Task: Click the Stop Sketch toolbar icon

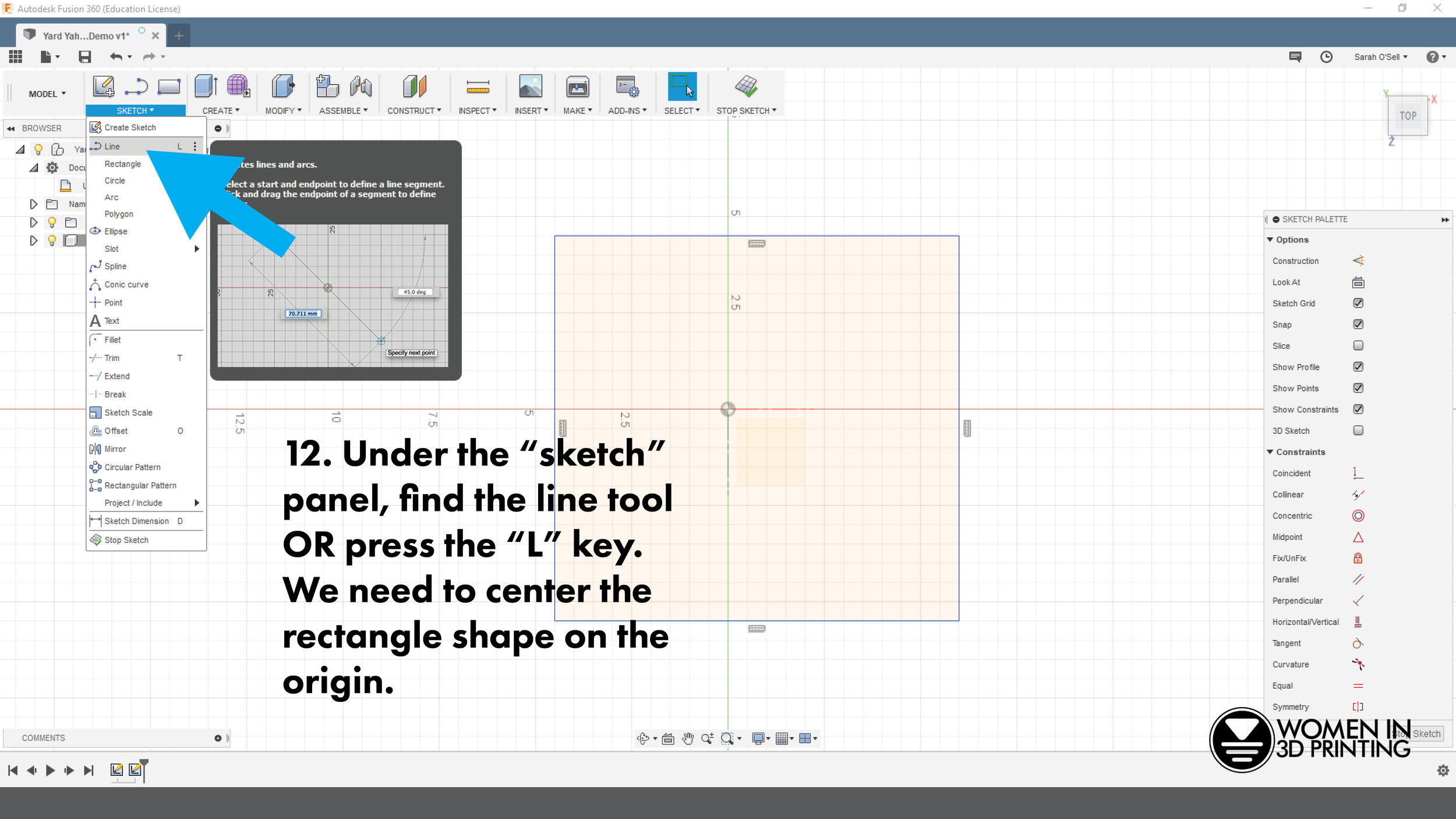Action: pyautogui.click(x=746, y=86)
